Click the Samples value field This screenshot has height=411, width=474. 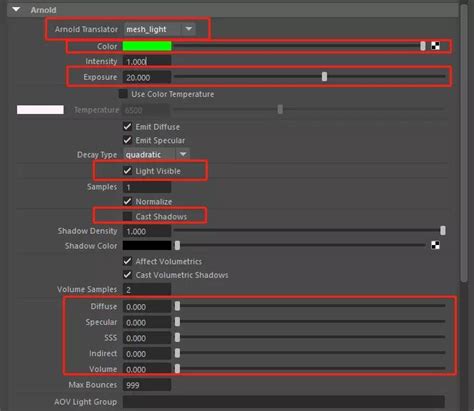pos(147,187)
